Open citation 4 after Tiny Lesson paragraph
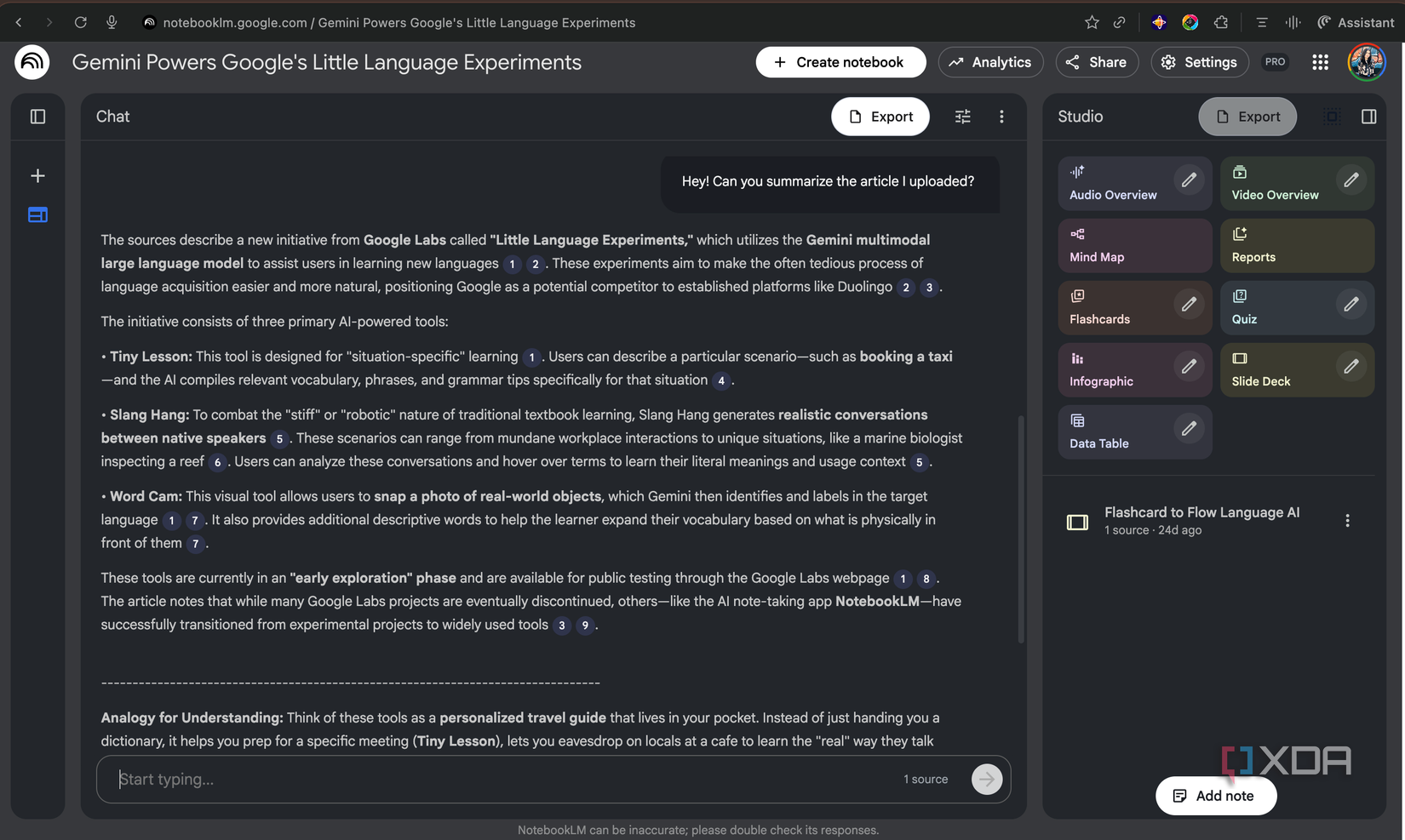Screen dimensions: 1405x840 (721, 380)
